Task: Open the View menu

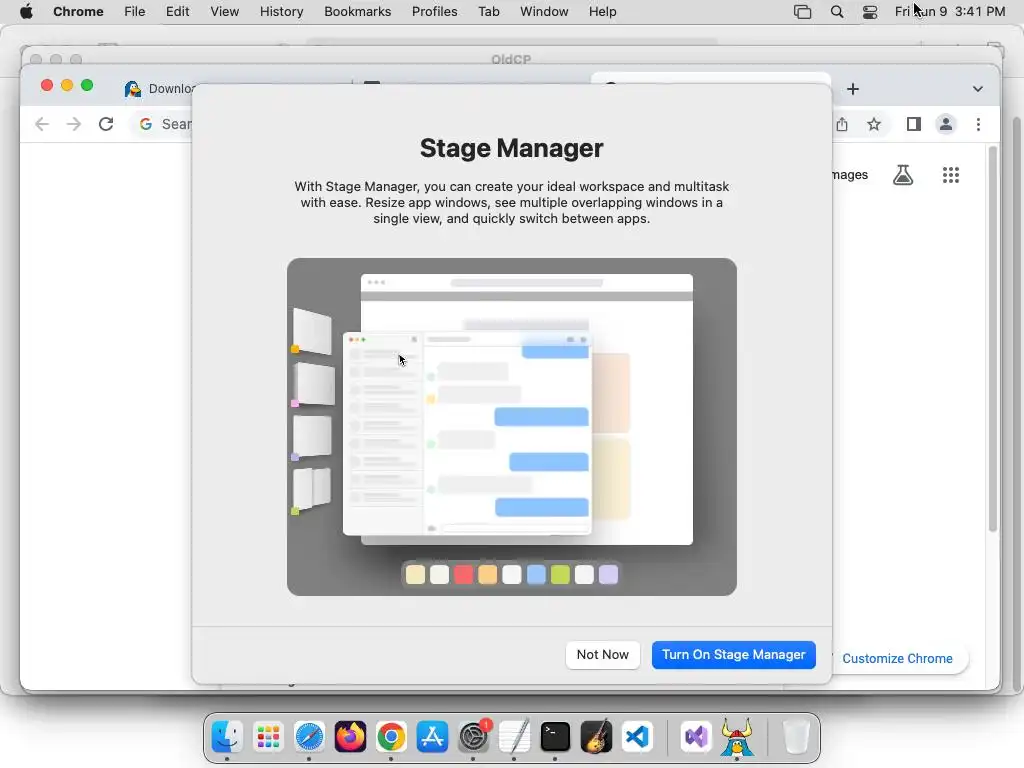Action: [x=224, y=12]
